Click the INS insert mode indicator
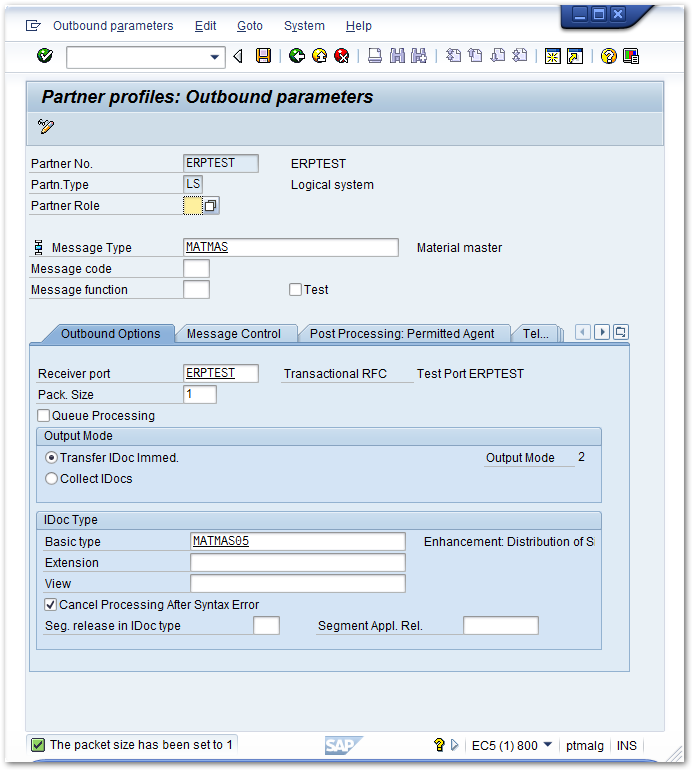Image resolution: width=693 pixels, height=771 pixels. 627,745
